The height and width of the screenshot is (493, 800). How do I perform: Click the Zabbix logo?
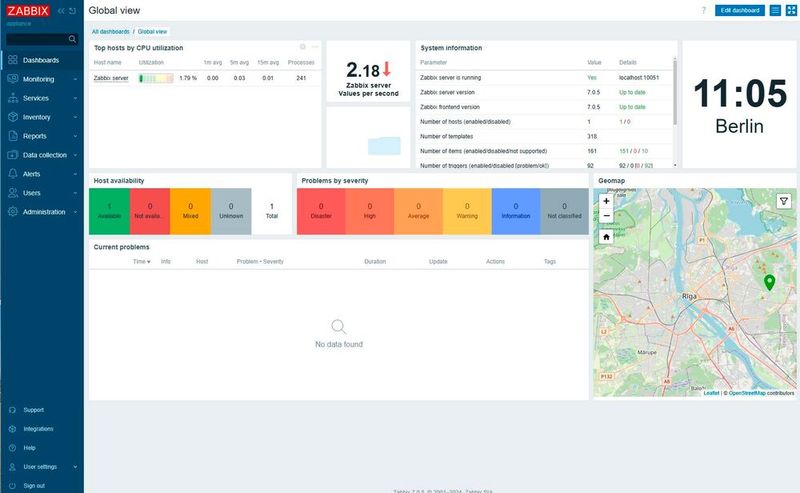pyautogui.click(x=28, y=11)
